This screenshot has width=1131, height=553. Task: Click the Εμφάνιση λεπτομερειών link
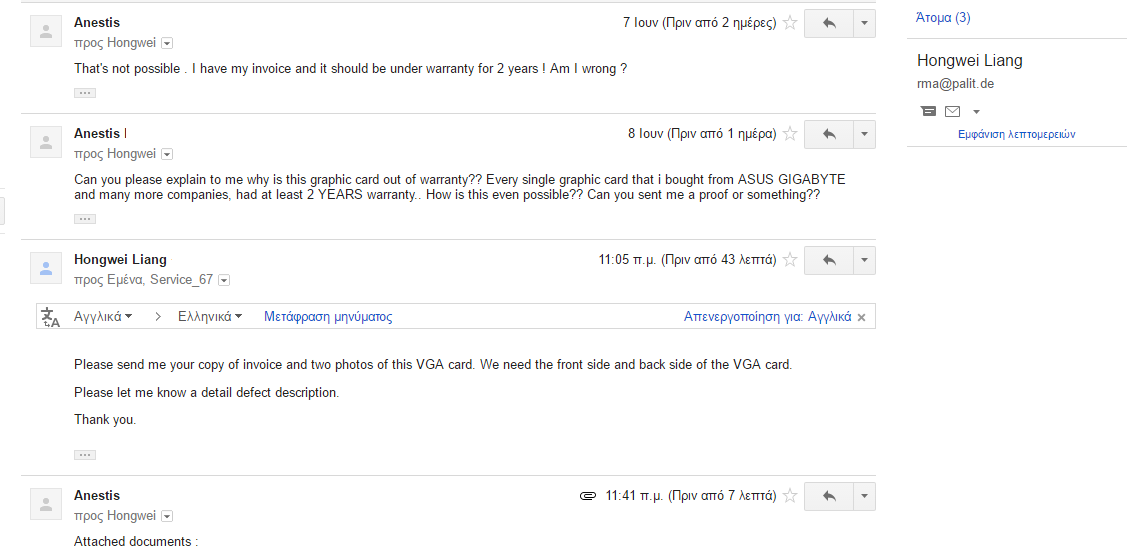[1017, 134]
